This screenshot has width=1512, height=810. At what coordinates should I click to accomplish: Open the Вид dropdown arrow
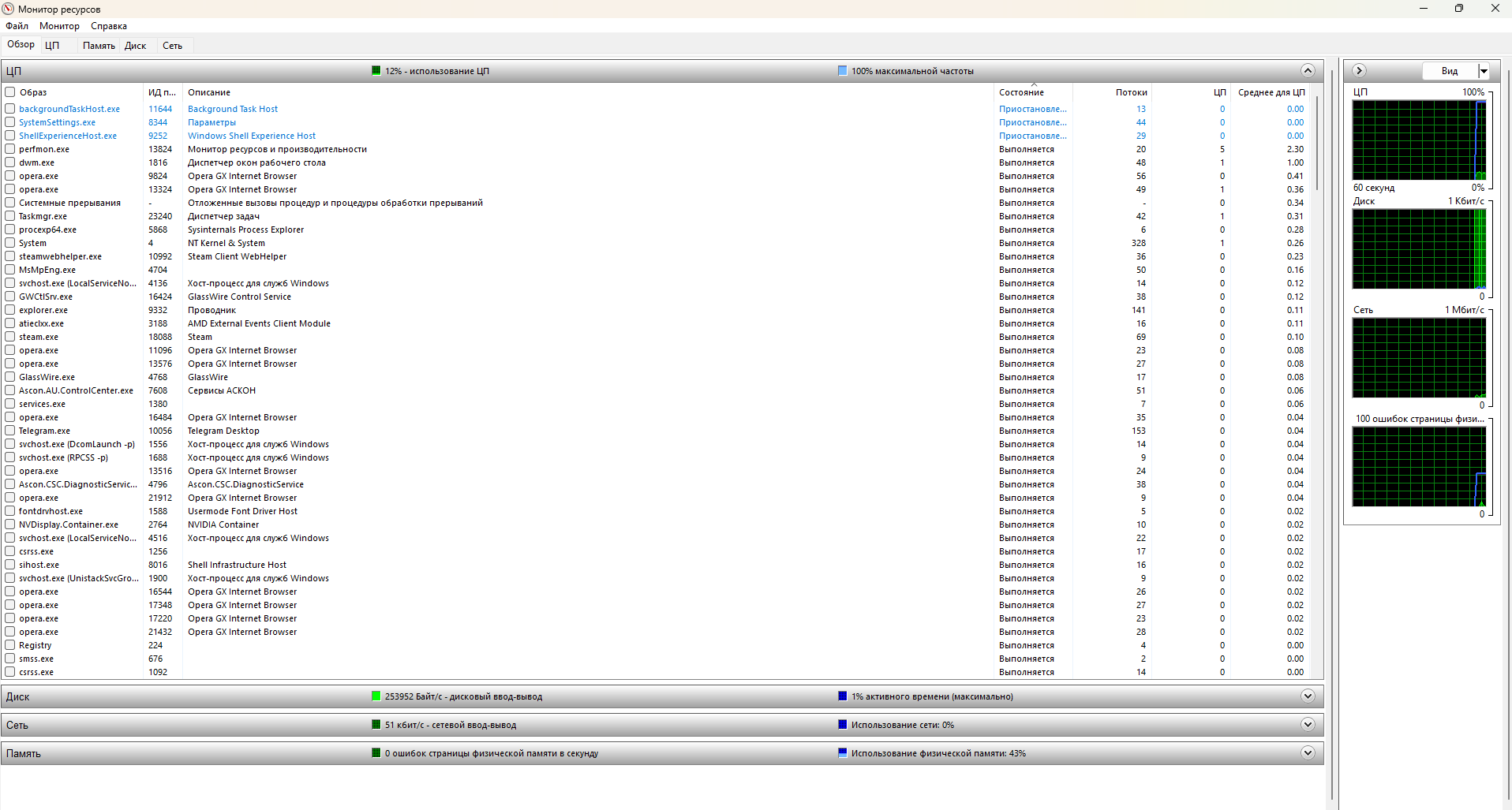1484,71
